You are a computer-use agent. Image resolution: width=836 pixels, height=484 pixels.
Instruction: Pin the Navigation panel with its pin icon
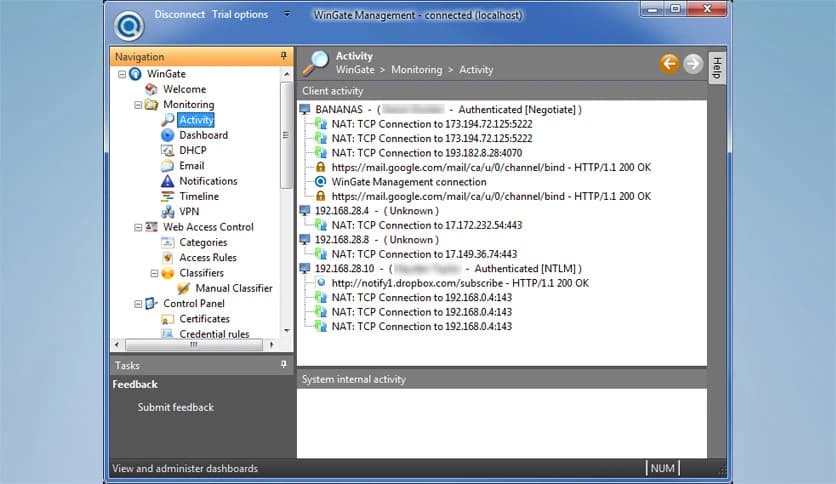point(284,56)
